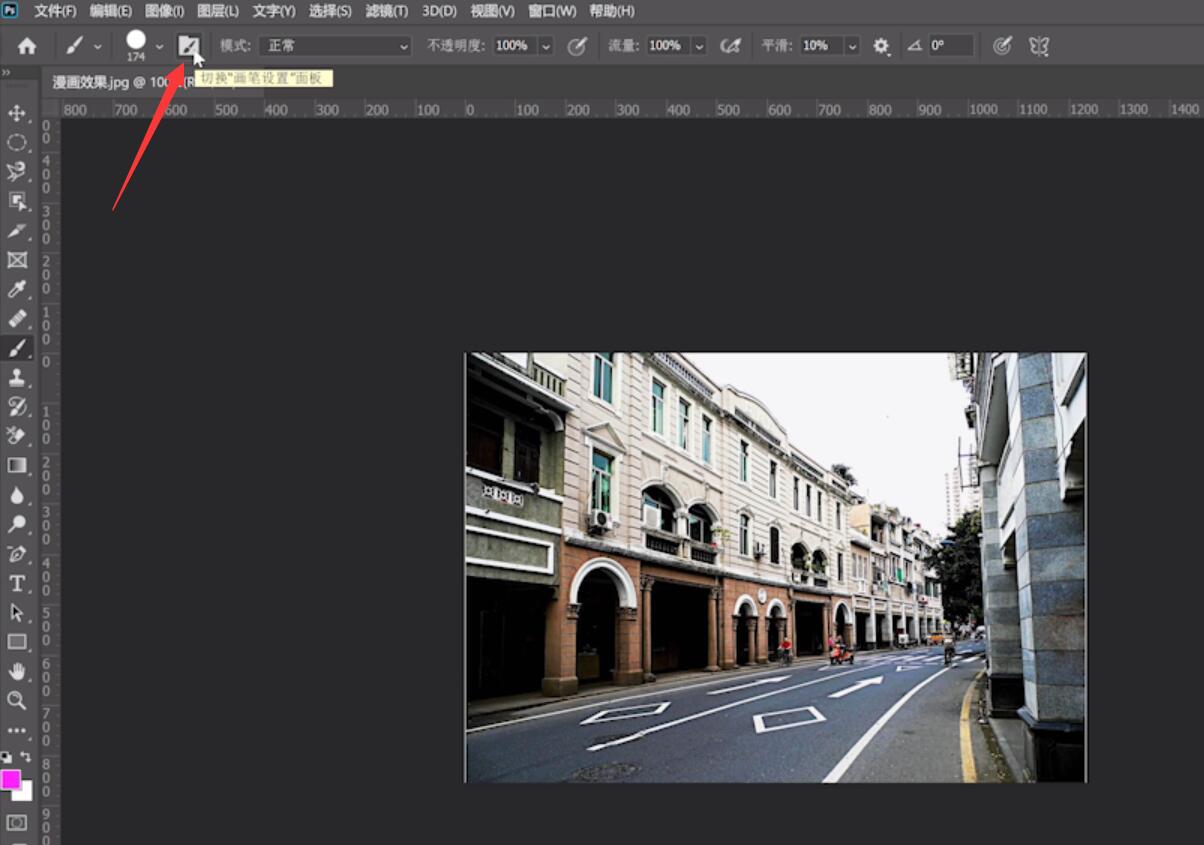Click the brush angle input field
This screenshot has width=1204, height=845.
[x=950, y=46]
